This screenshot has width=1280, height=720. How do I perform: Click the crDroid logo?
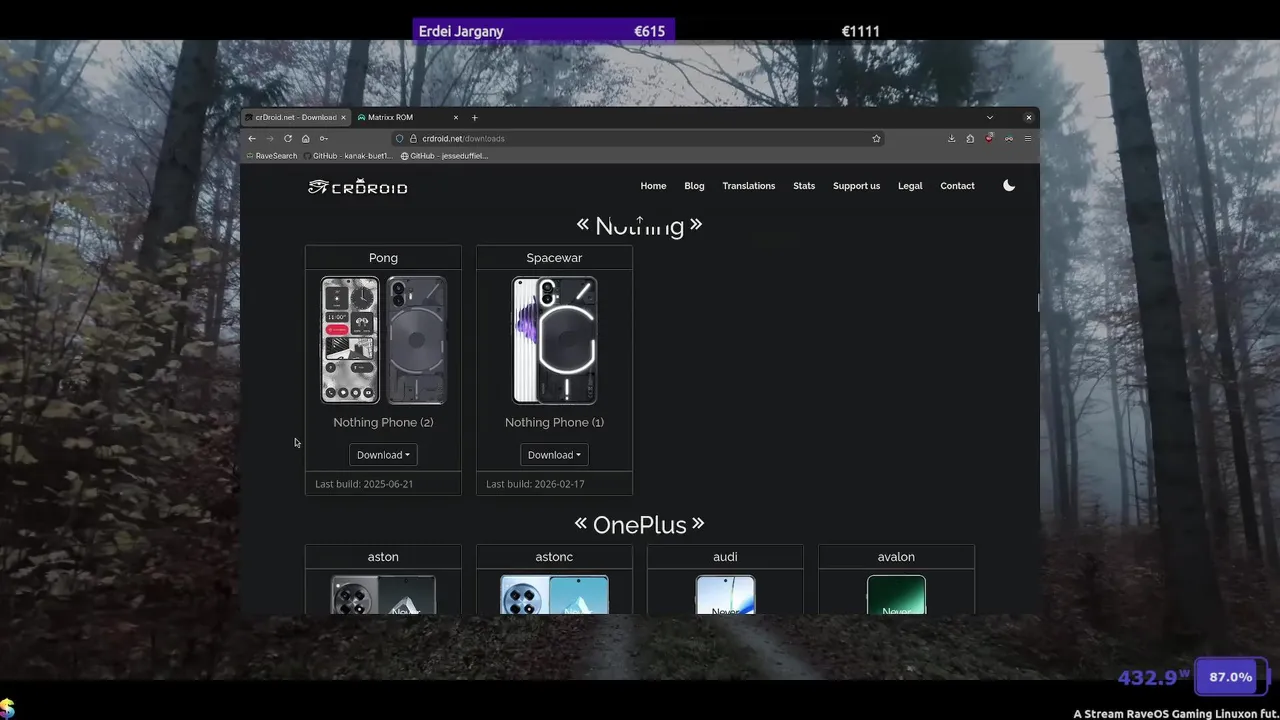[x=358, y=187]
